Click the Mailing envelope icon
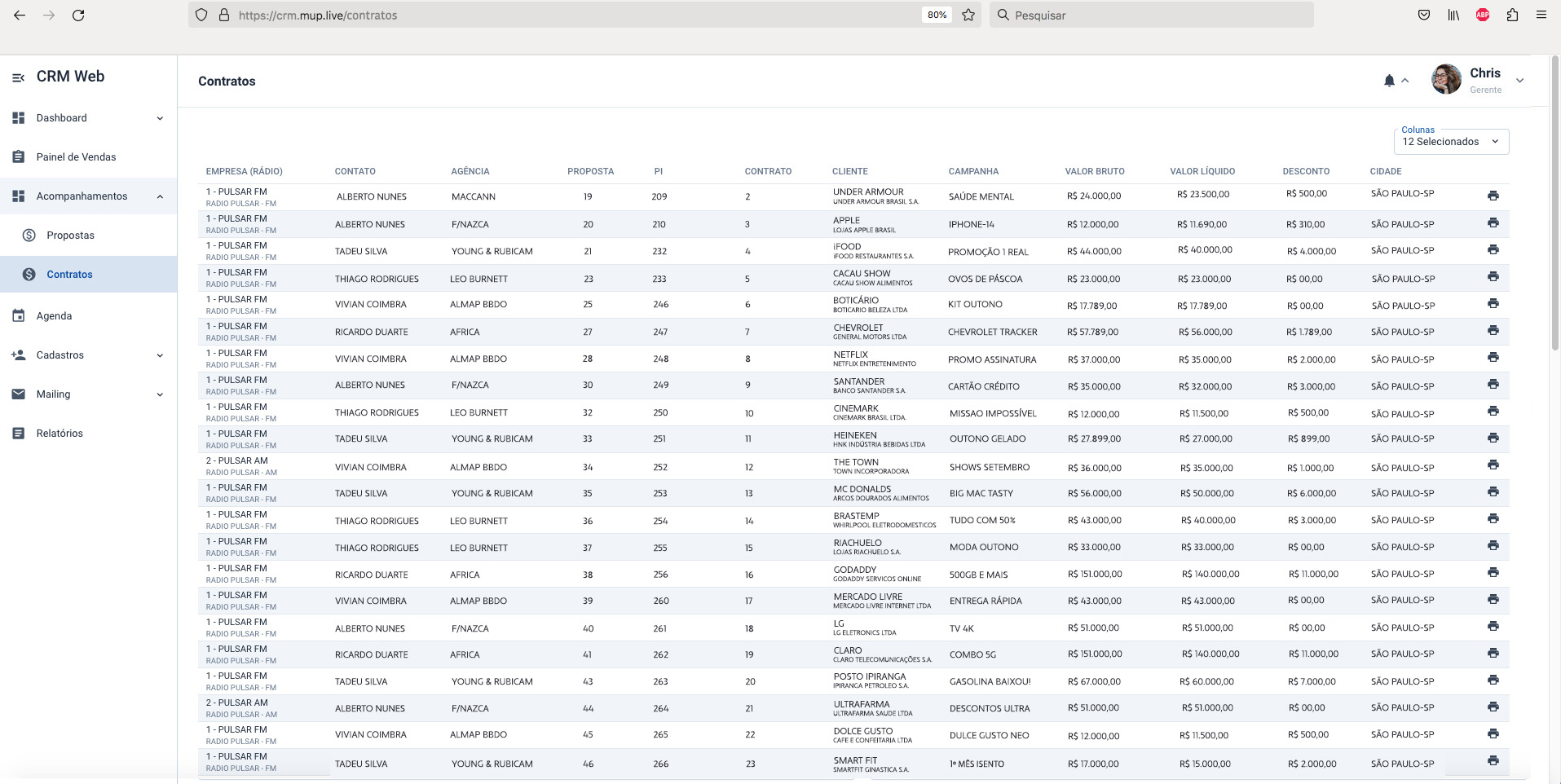Image resolution: width=1561 pixels, height=784 pixels. click(x=18, y=394)
